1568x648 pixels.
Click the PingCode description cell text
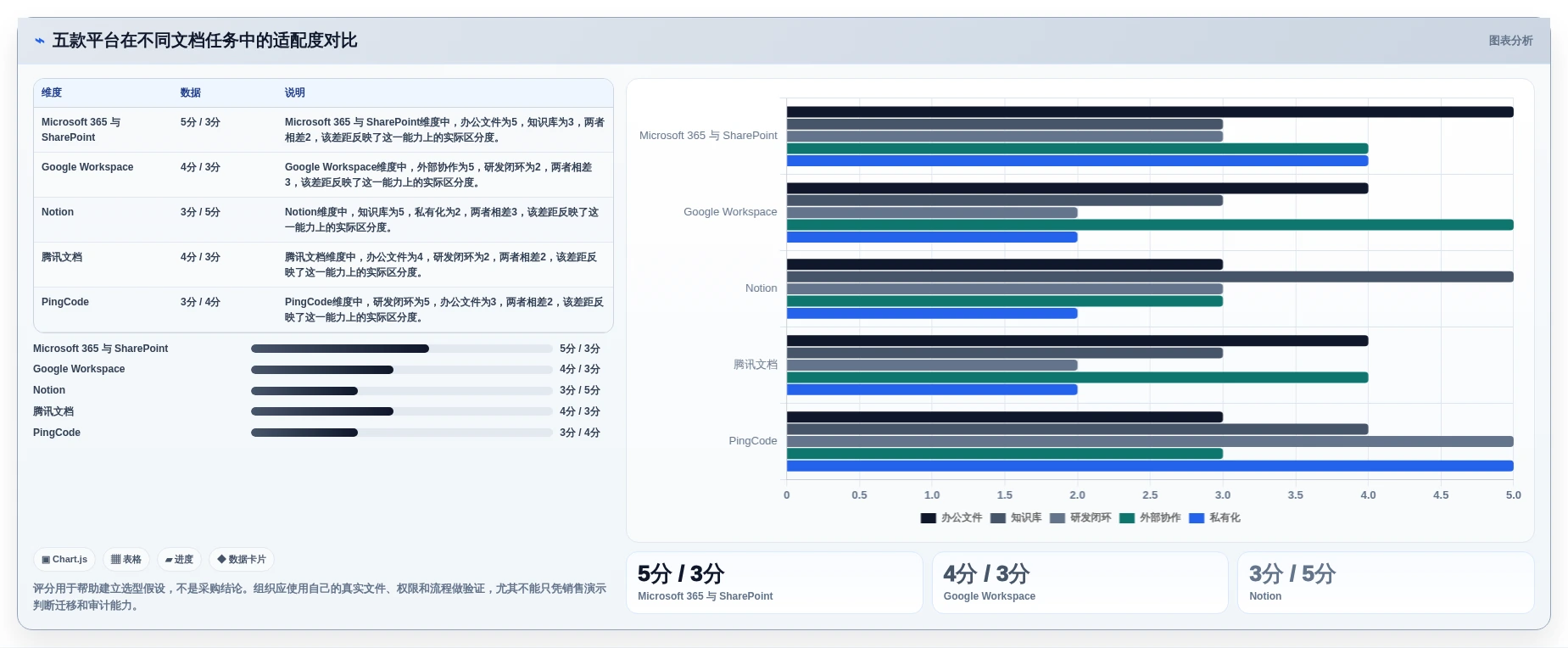[x=444, y=310]
